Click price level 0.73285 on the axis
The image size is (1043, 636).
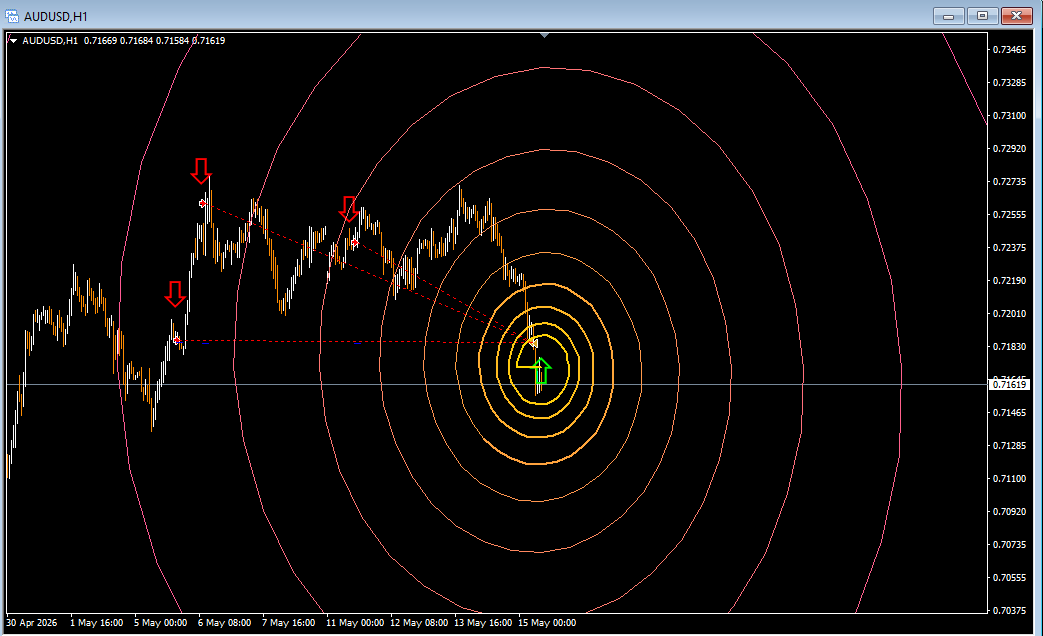[1009, 82]
